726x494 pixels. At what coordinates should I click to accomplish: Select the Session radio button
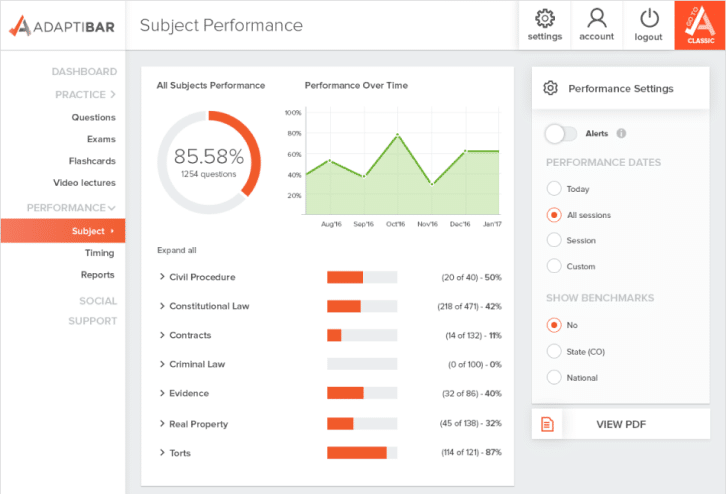[x=554, y=240]
